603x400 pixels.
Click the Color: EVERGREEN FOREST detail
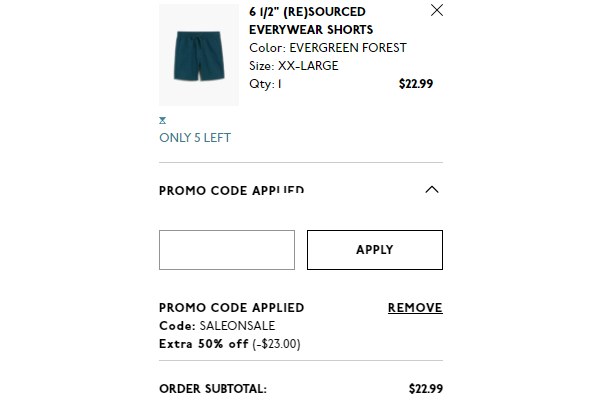328,48
